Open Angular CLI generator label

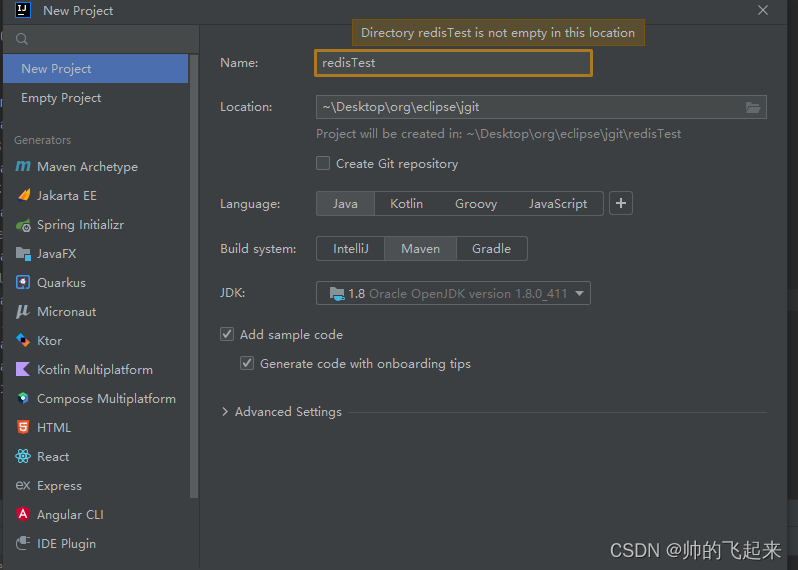click(70, 515)
